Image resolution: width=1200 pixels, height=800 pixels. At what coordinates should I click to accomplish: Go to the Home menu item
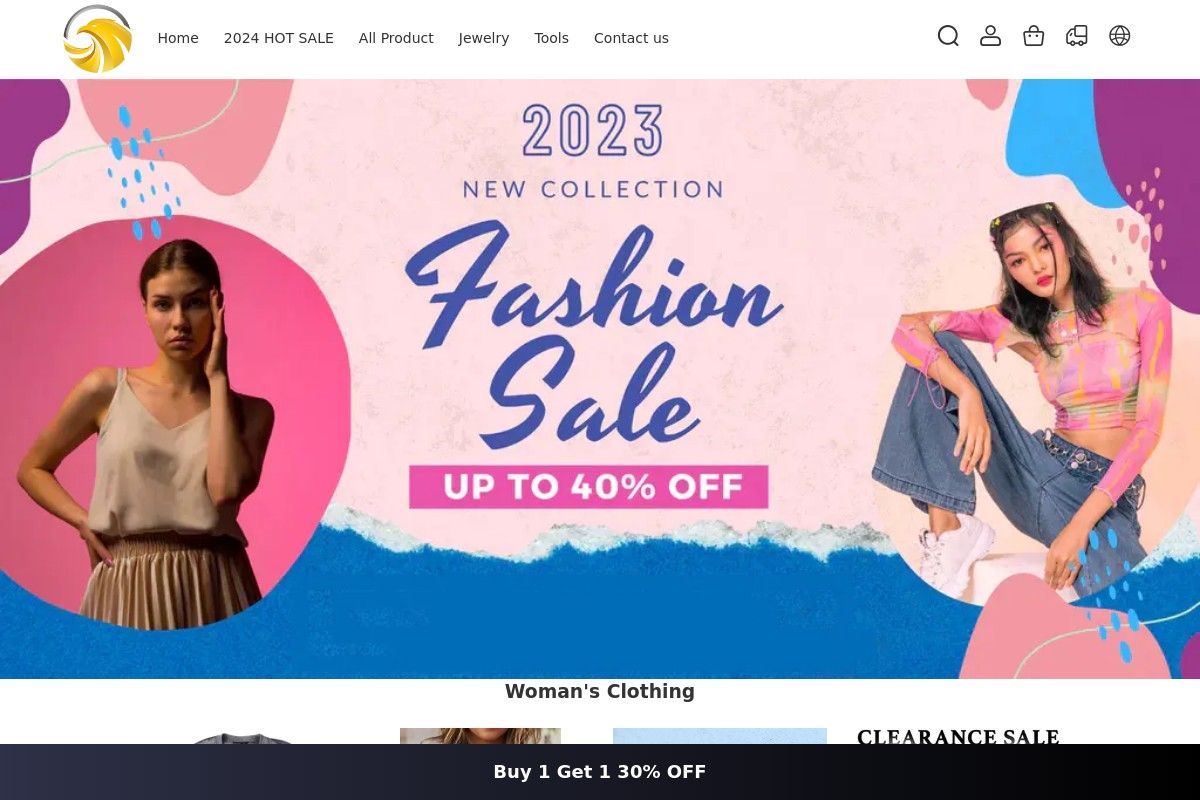pyautogui.click(x=178, y=38)
